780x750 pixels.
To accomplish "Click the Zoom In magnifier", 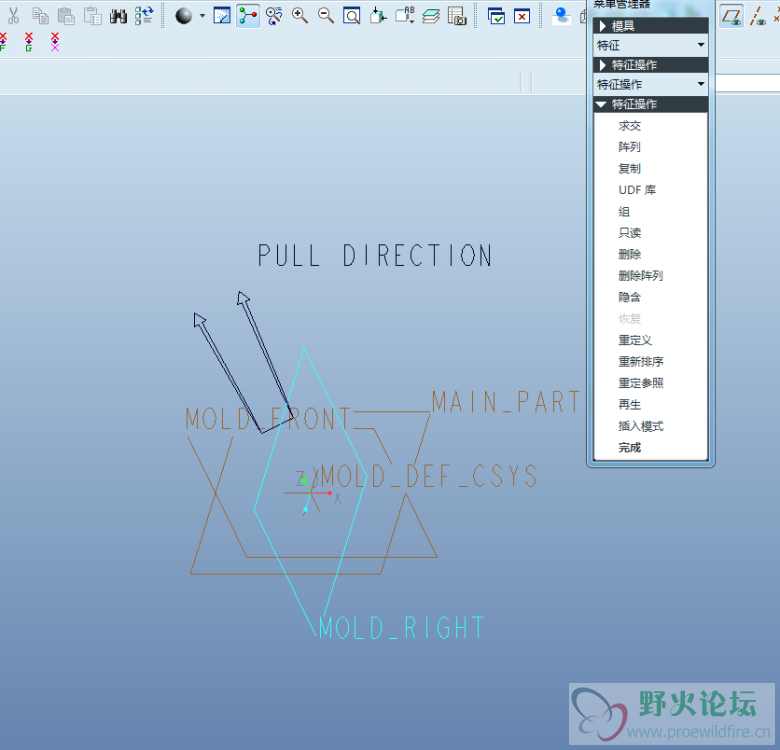I will (x=299, y=16).
